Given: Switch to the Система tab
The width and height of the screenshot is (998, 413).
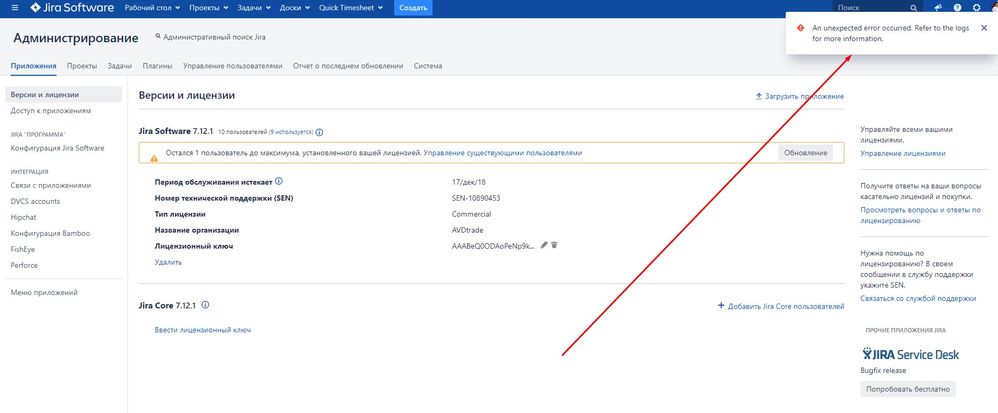Looking at the screenshot, I should tap(428, 66).
